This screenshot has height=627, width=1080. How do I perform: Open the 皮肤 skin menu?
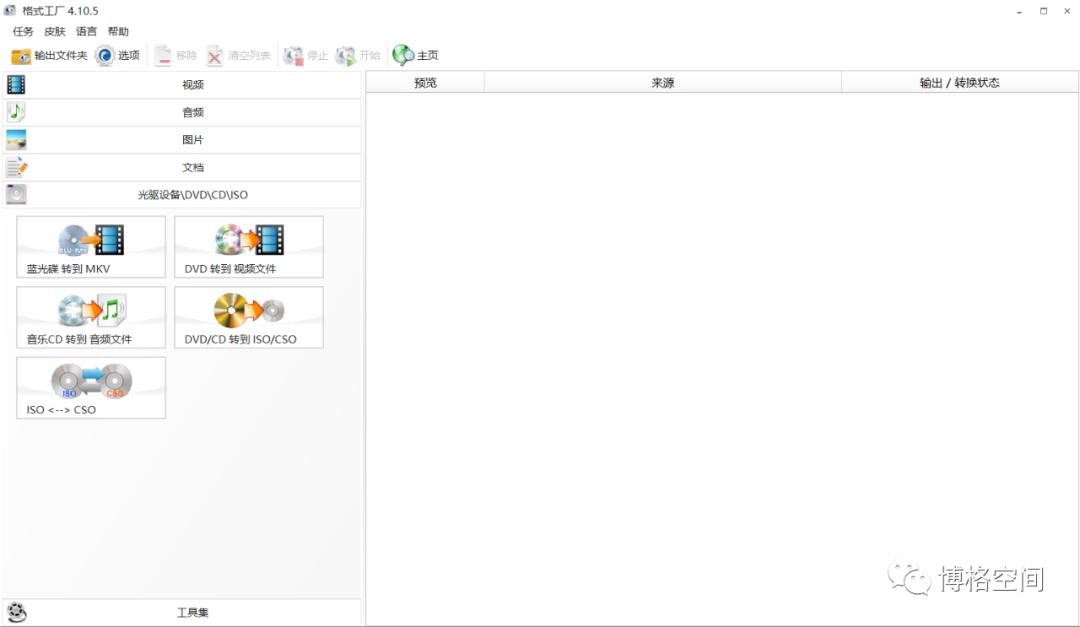(x=54, y=32)
